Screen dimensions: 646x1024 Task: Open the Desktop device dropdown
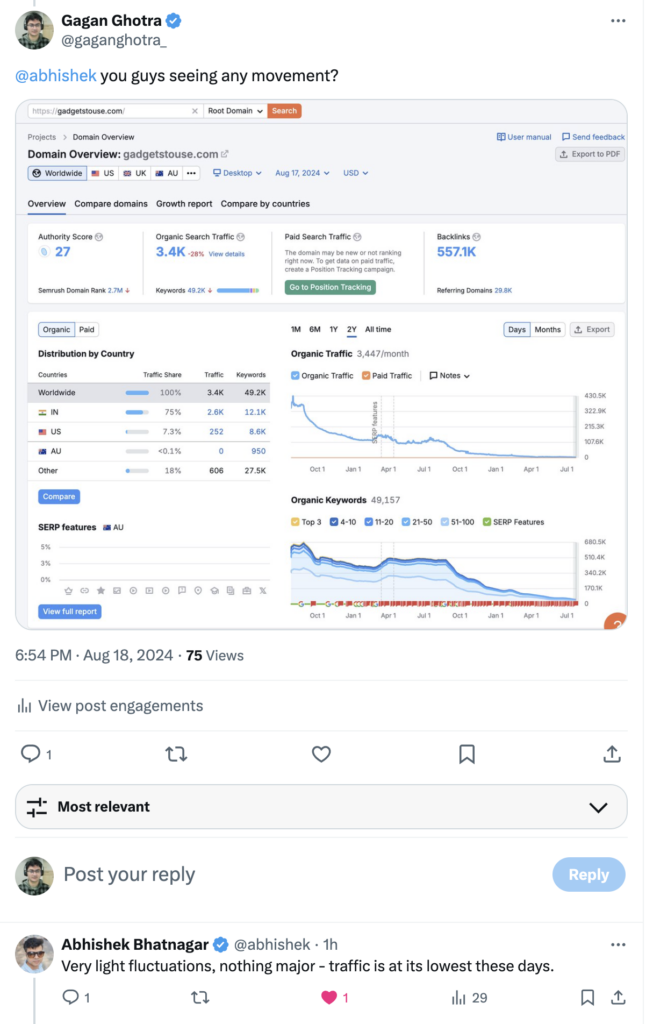[238, 173]
